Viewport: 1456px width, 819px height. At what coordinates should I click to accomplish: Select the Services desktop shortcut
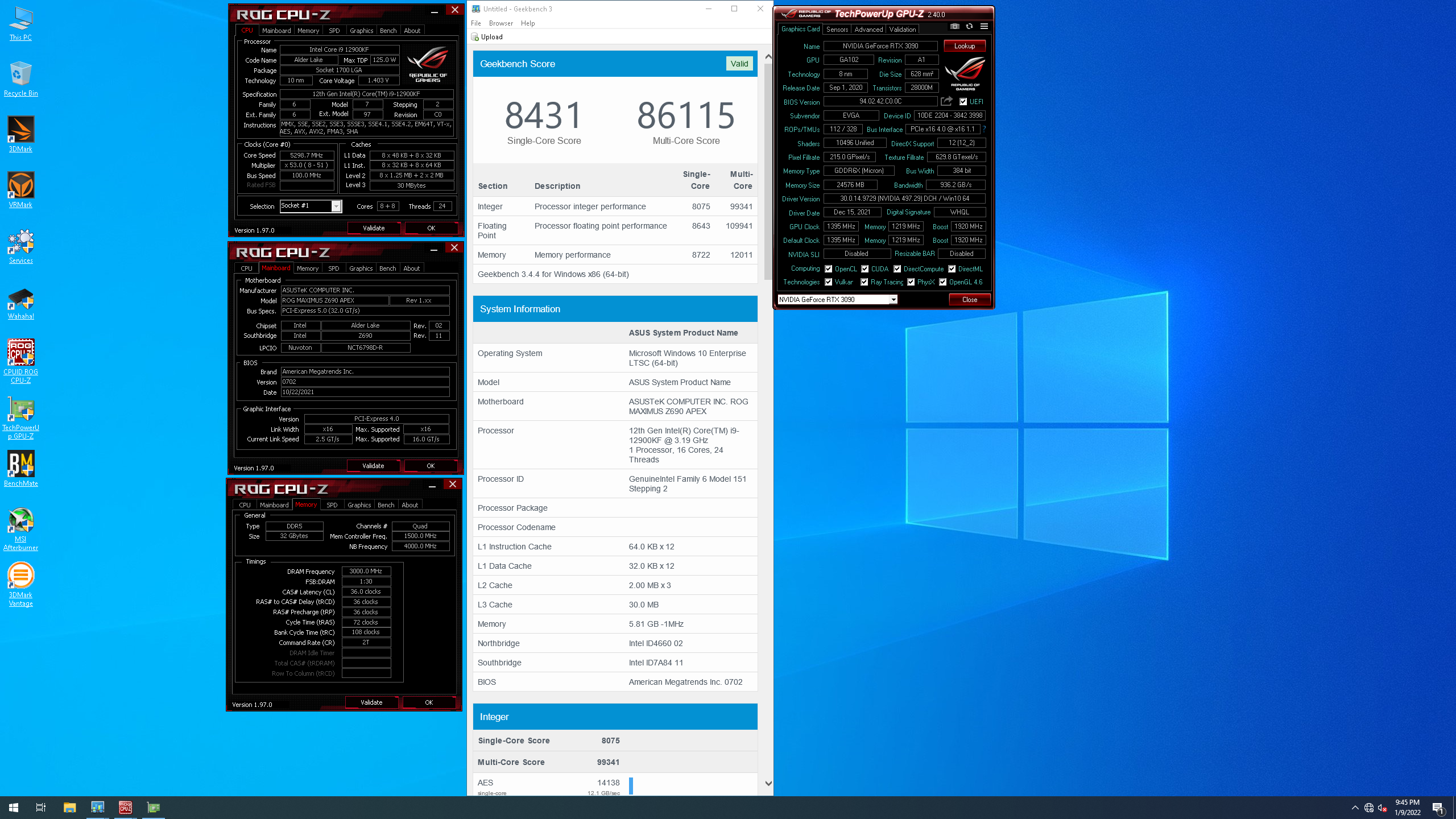(x=20, y=246)
